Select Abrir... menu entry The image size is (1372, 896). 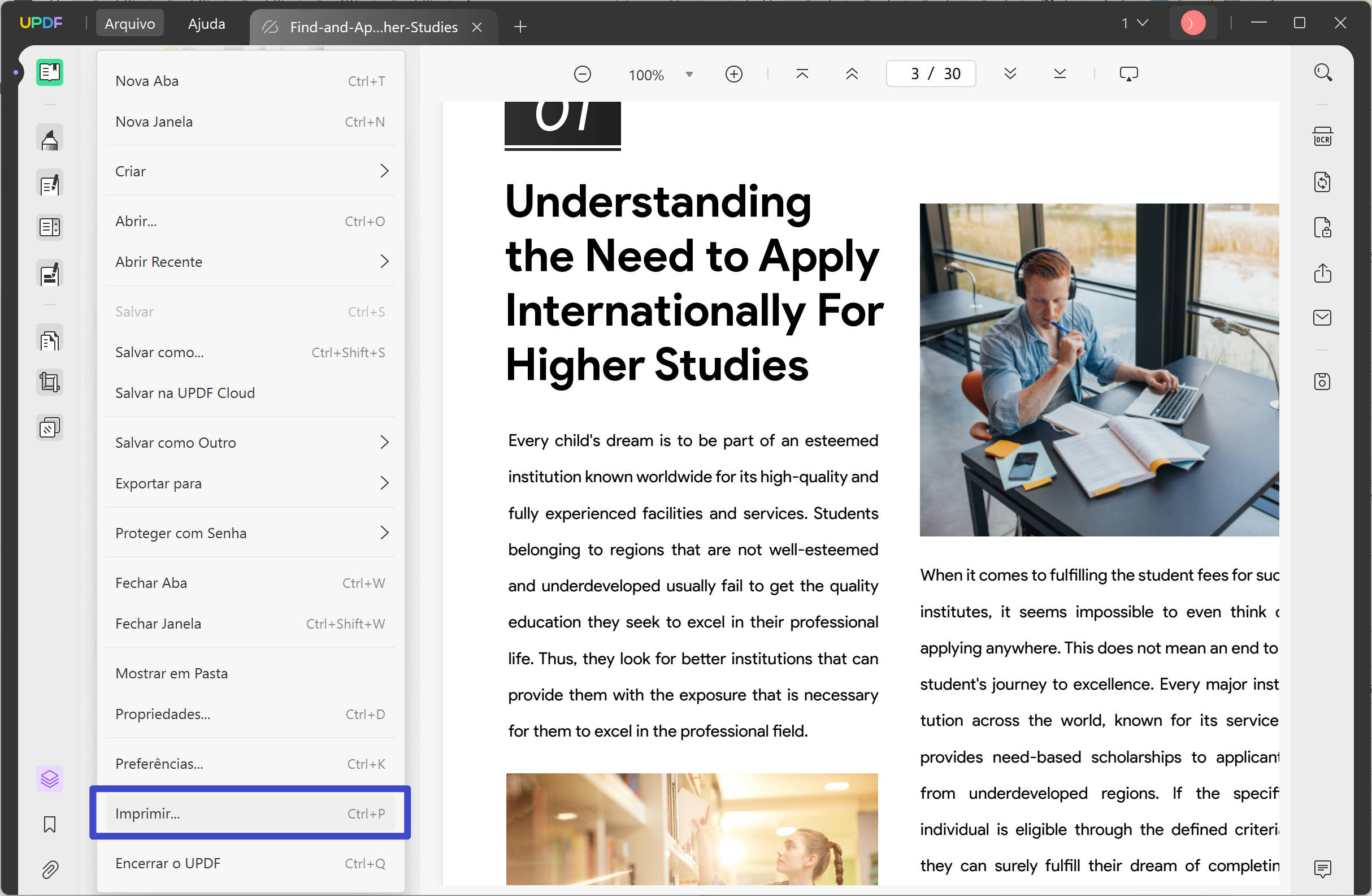coord(251,222)
